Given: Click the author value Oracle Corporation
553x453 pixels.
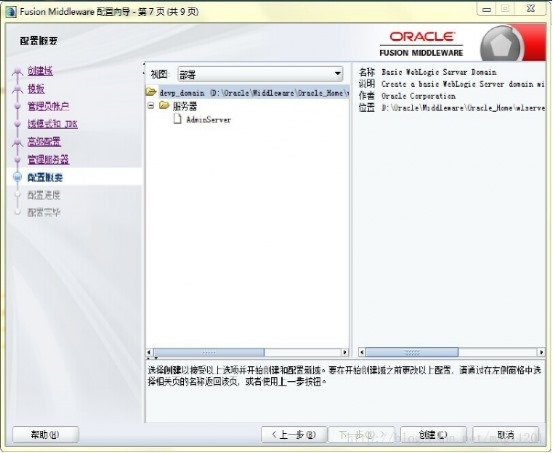Looking at the screenshot, I should pyautogui.click(x=418, y=96).
